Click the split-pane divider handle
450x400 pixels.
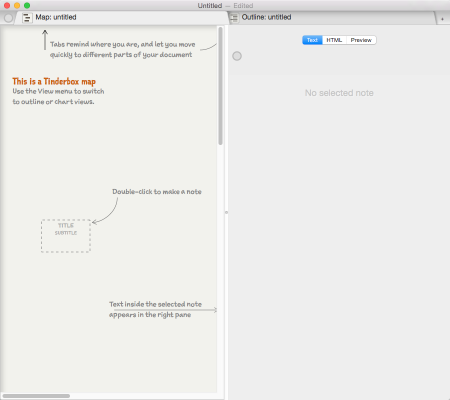226,212
